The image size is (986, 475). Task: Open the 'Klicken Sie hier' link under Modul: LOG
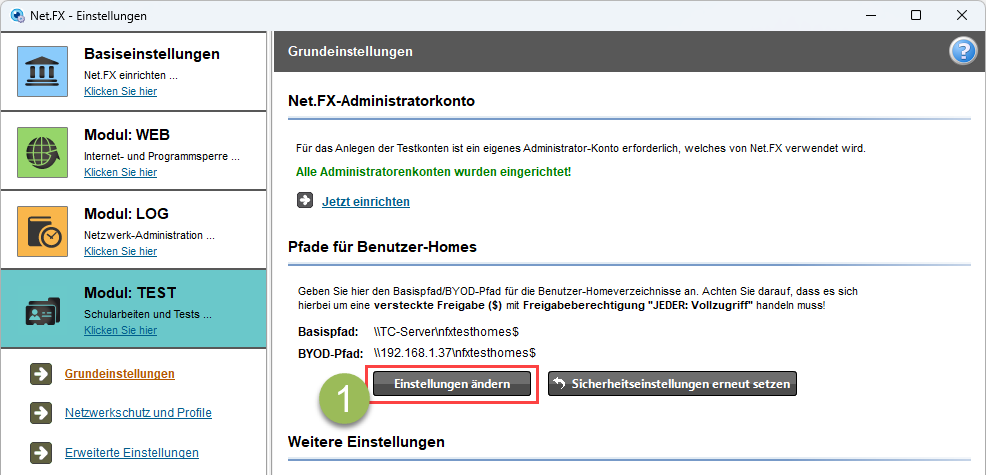[121, 251]
